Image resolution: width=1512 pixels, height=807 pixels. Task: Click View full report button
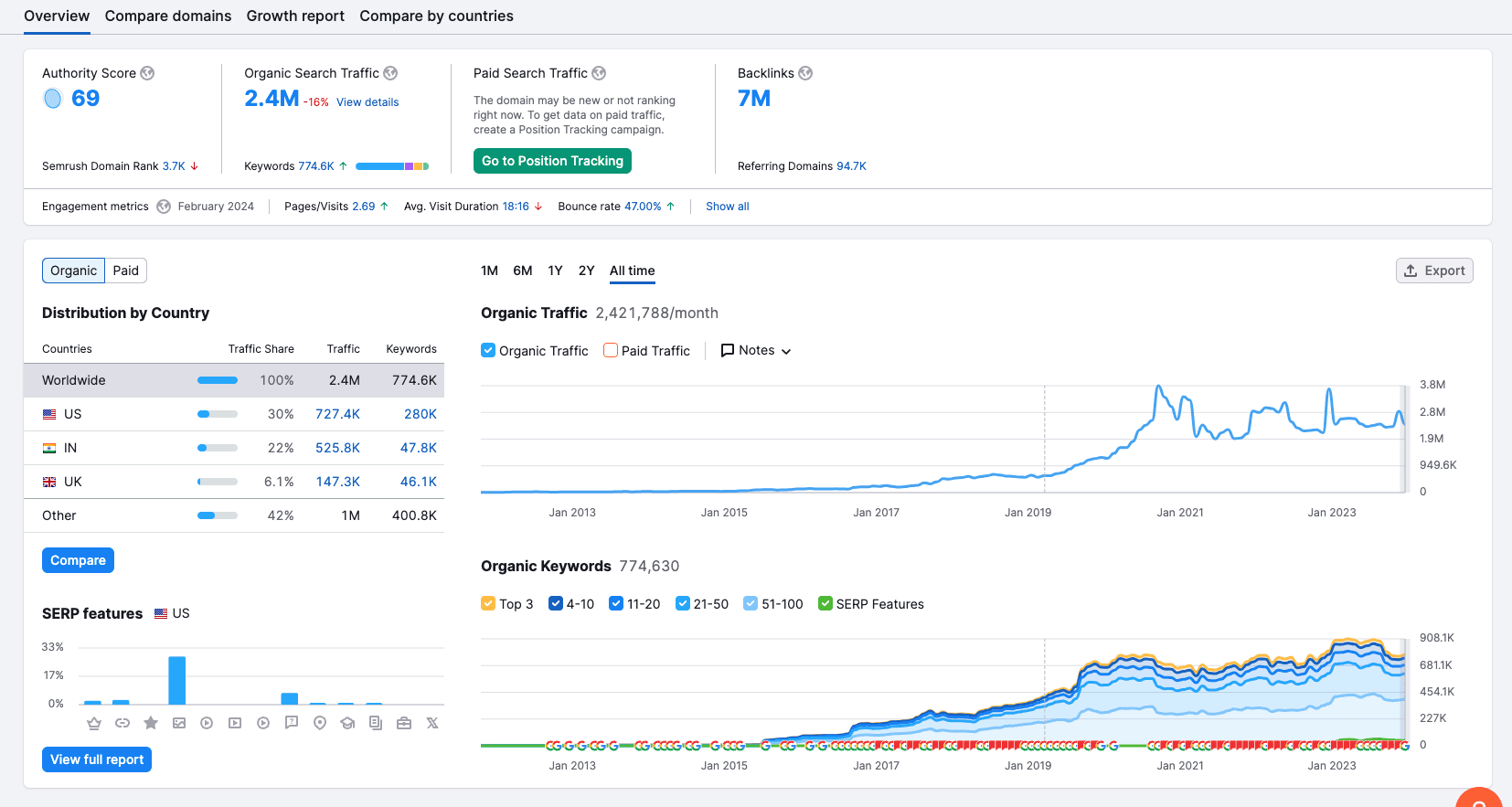coord(97,759)
